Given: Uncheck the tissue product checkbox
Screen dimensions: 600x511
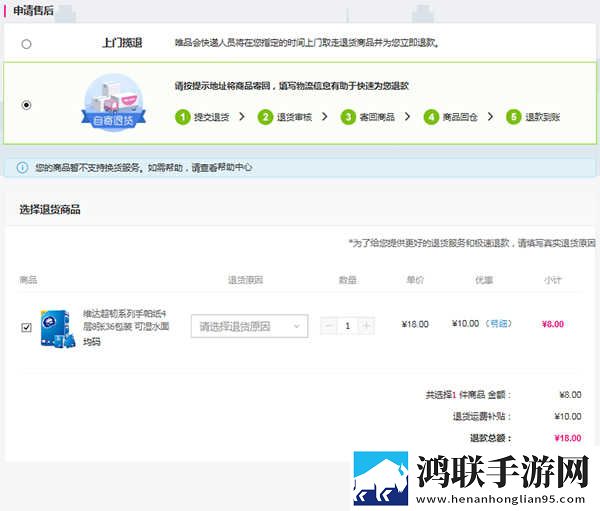Looking at the screenshot, I should pos(26,327).
